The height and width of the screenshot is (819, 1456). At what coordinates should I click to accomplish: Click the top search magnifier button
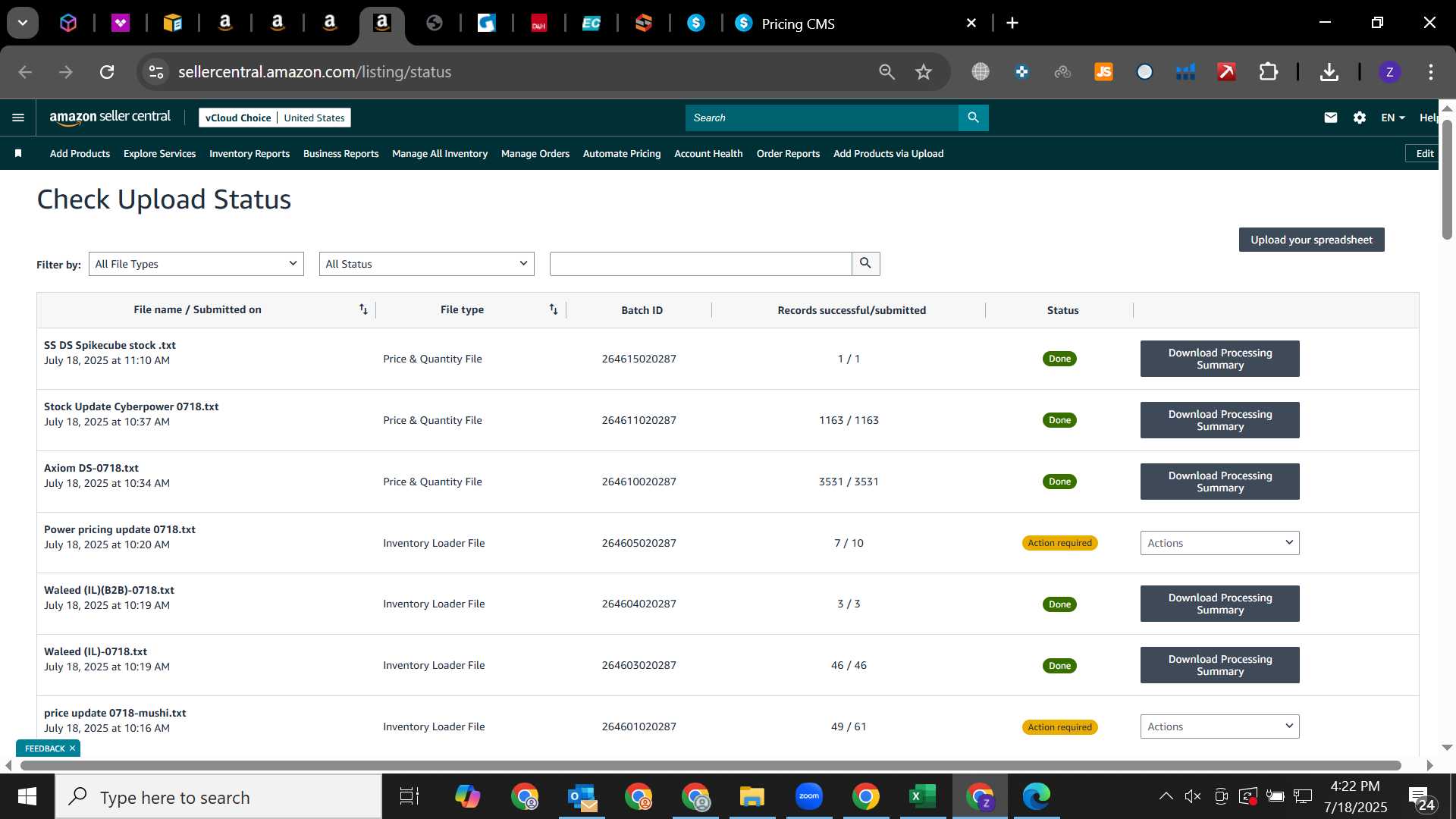point(974,118)
